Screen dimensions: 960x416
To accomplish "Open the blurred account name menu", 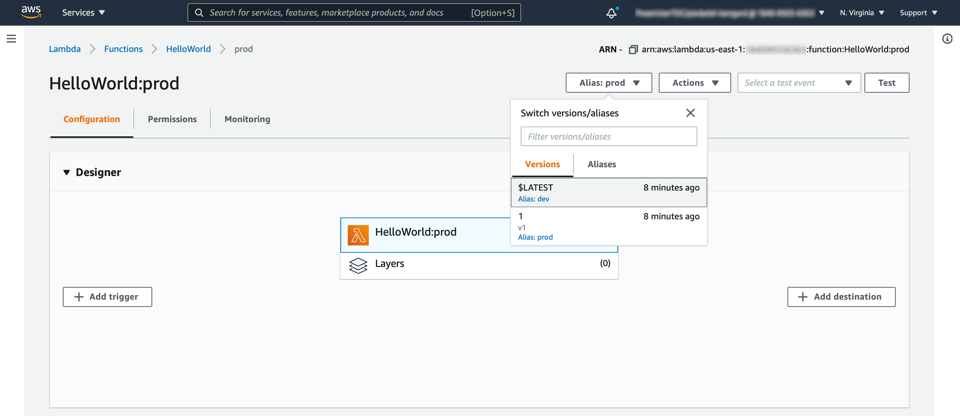I will tap(729, 12).
